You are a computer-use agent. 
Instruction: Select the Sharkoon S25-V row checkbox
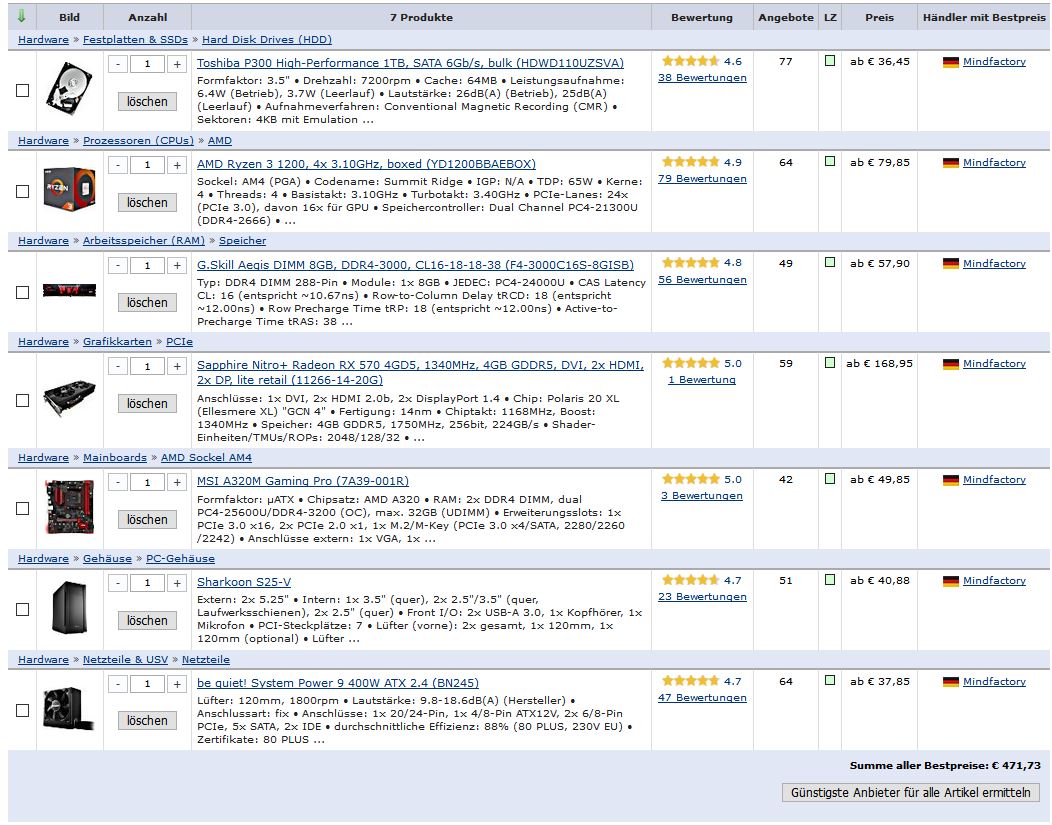coord(22,609)
